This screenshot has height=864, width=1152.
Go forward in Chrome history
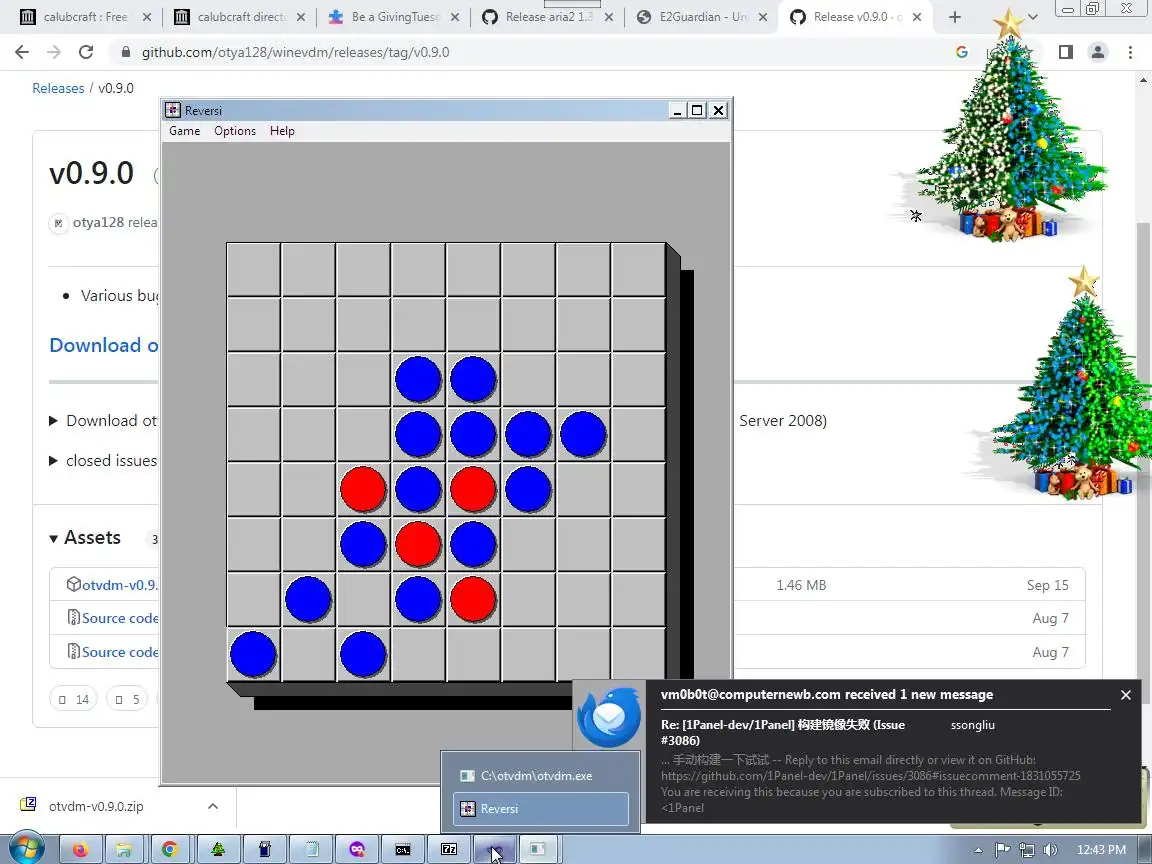54,52
